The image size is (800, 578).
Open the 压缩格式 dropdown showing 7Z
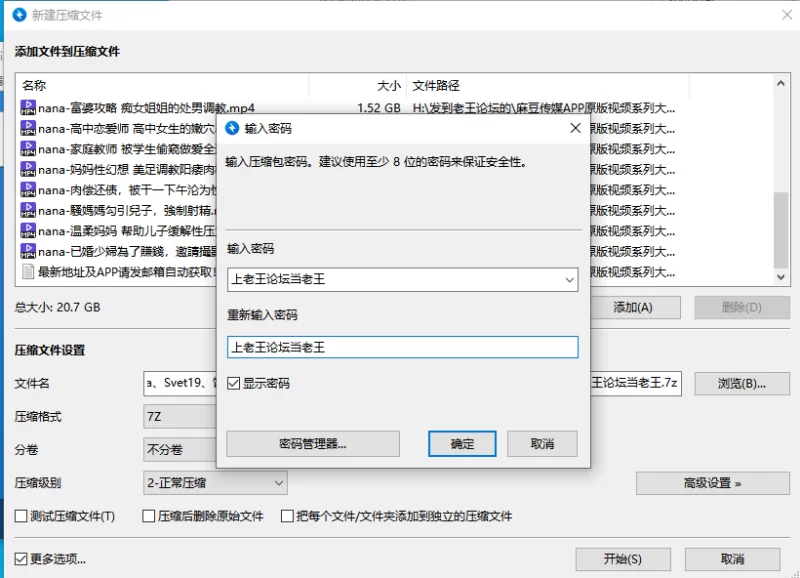click(180, 417)
